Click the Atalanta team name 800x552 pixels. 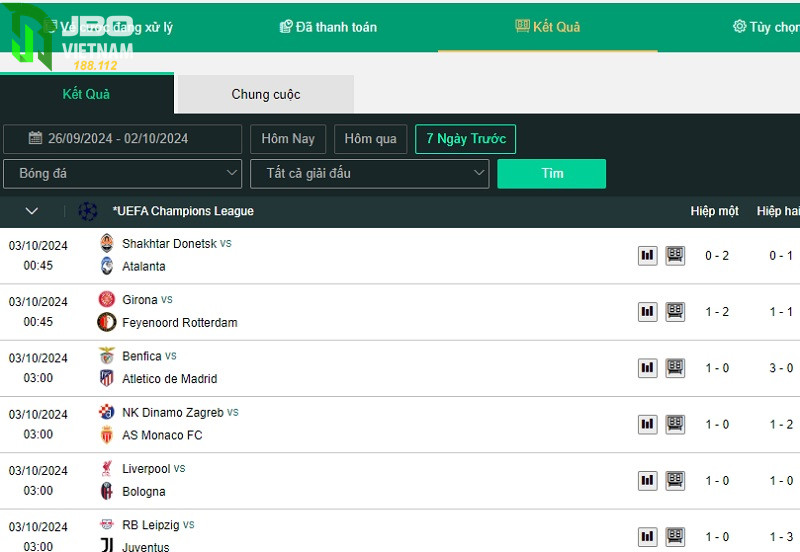tap(144, 266)
